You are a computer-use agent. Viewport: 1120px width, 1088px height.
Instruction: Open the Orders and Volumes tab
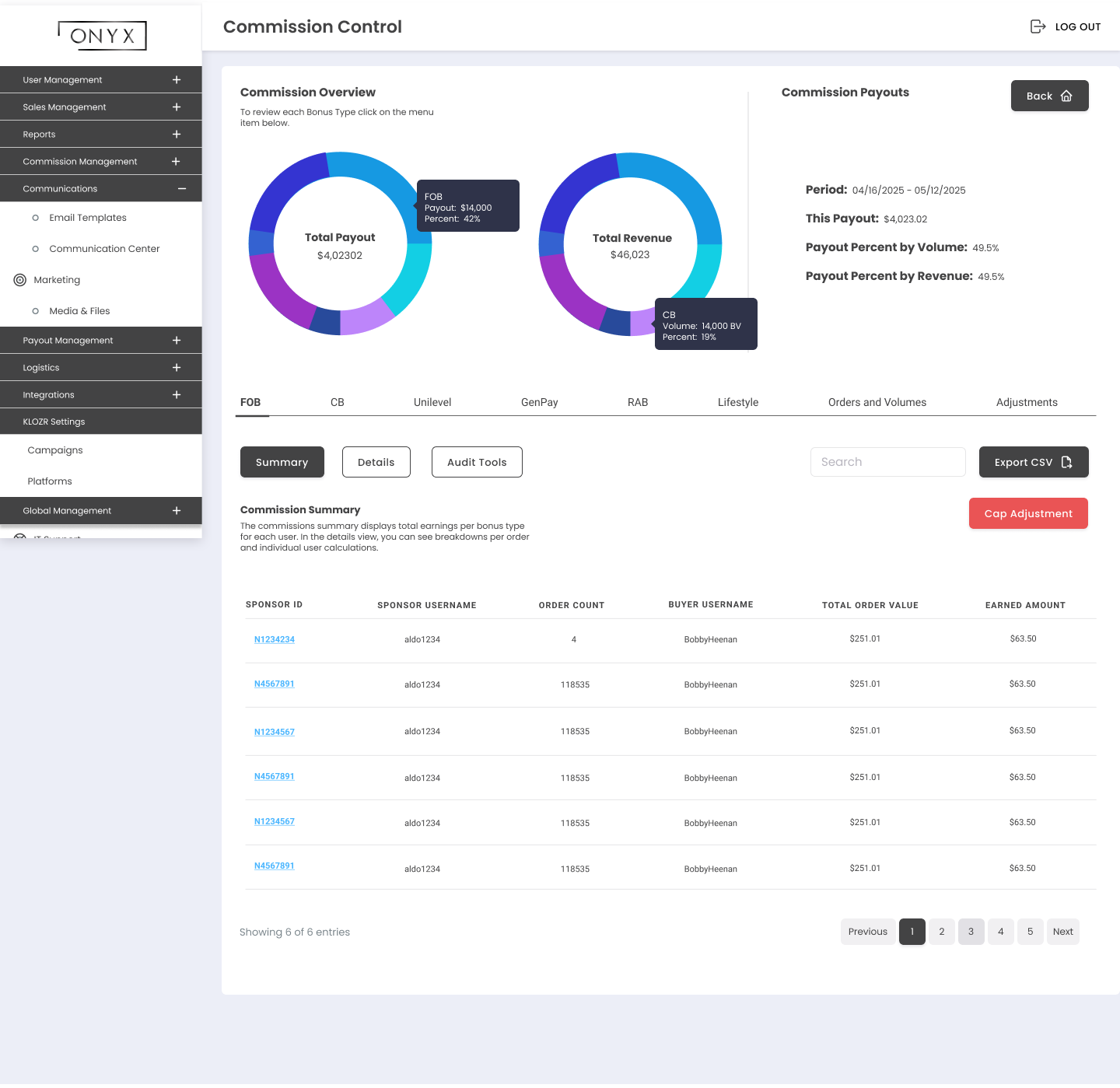[x=877, y=402]
